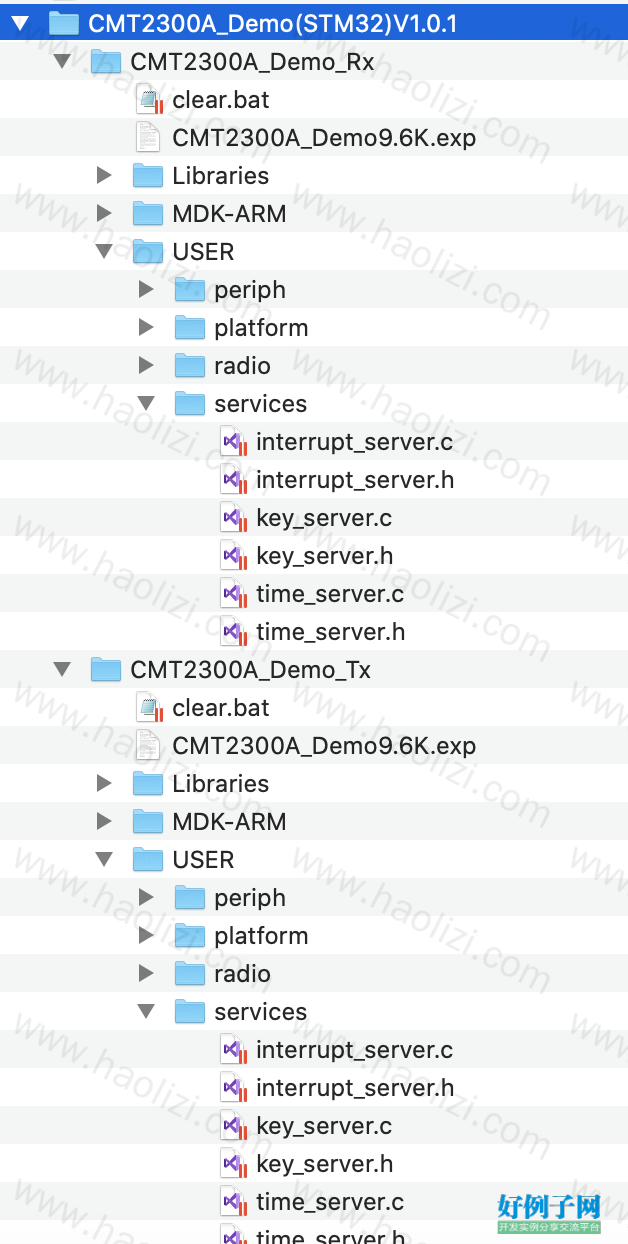Collapse USER folder under CMT2300A_Demo_Rx

[x=104, y=251]
